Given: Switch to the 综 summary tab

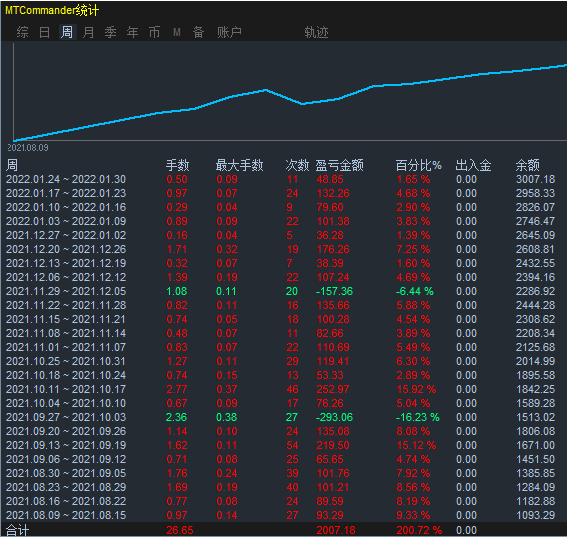Looking at the screenshot, I should tap(22, 32).
